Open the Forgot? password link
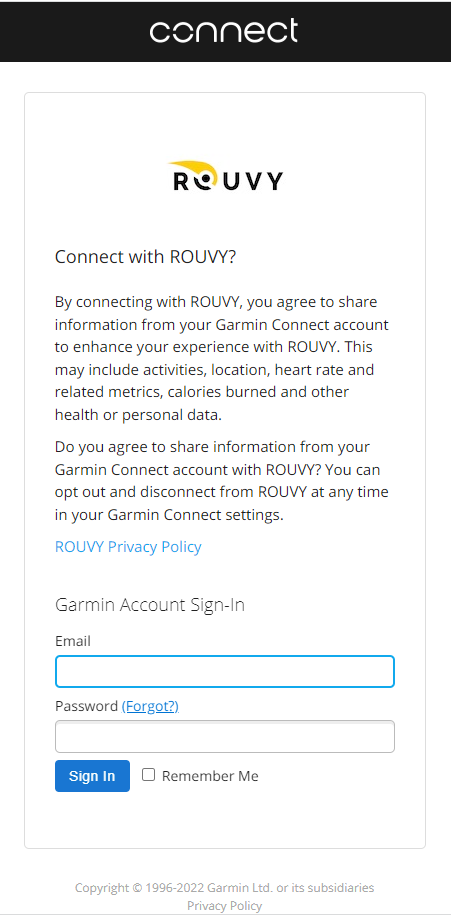Viewport: 451px width, 915px height. [150, 706]
